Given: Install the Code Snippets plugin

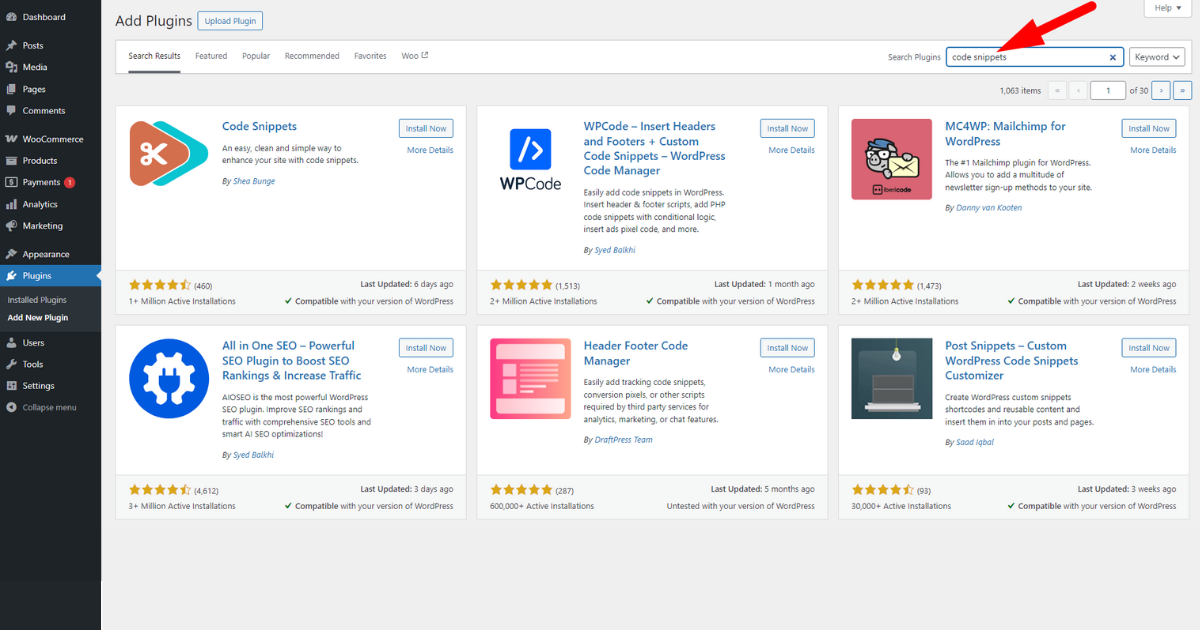Looking at the screenshot, I should [x=426, y=128].
